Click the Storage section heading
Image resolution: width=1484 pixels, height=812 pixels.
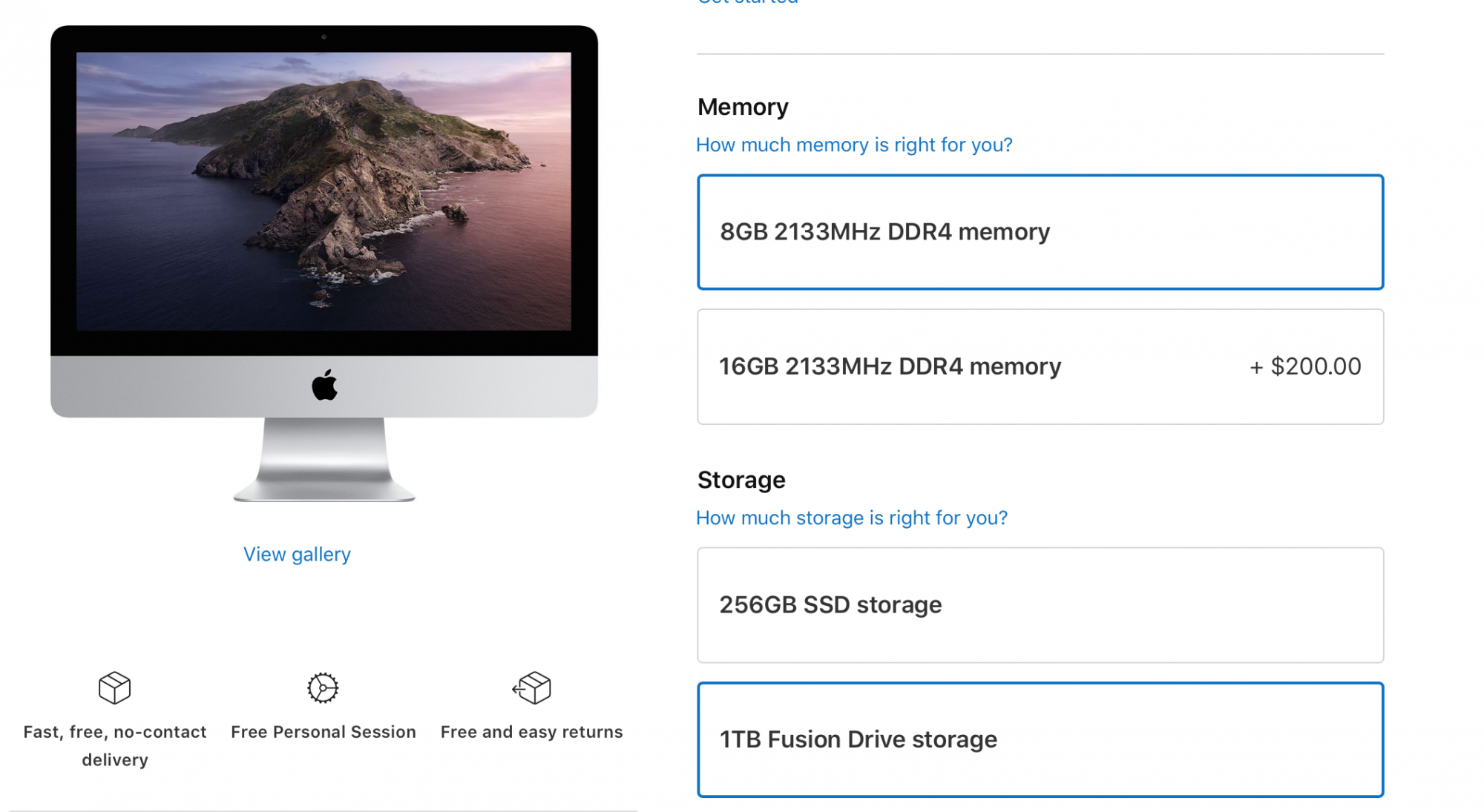[x=741, y=480]
